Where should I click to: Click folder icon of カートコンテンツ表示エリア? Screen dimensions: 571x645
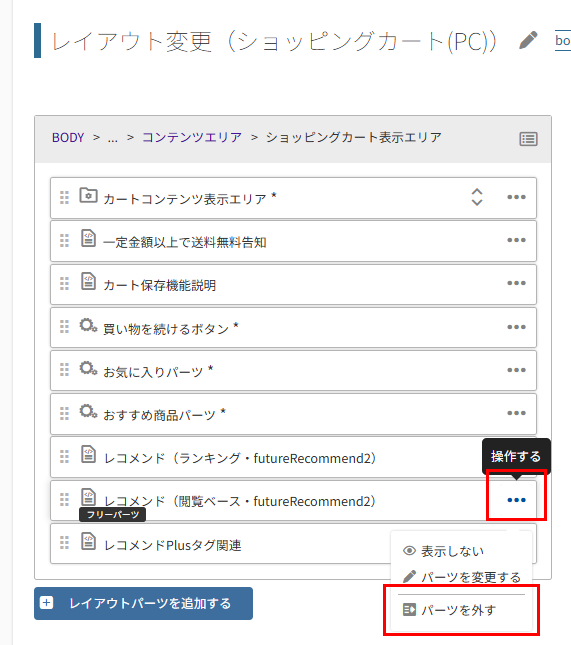(x=88, y=195)
